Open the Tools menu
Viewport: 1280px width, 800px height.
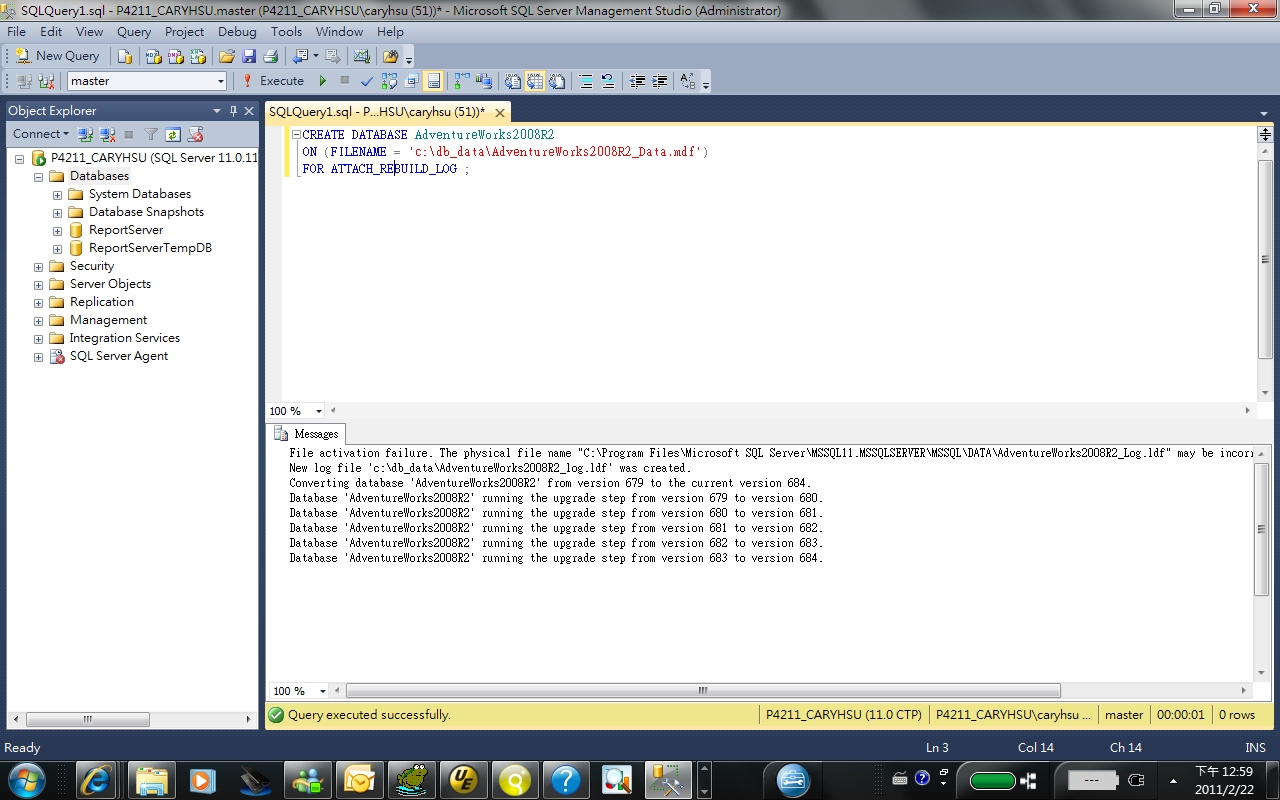pyautogui.click(x=286, y=32)
